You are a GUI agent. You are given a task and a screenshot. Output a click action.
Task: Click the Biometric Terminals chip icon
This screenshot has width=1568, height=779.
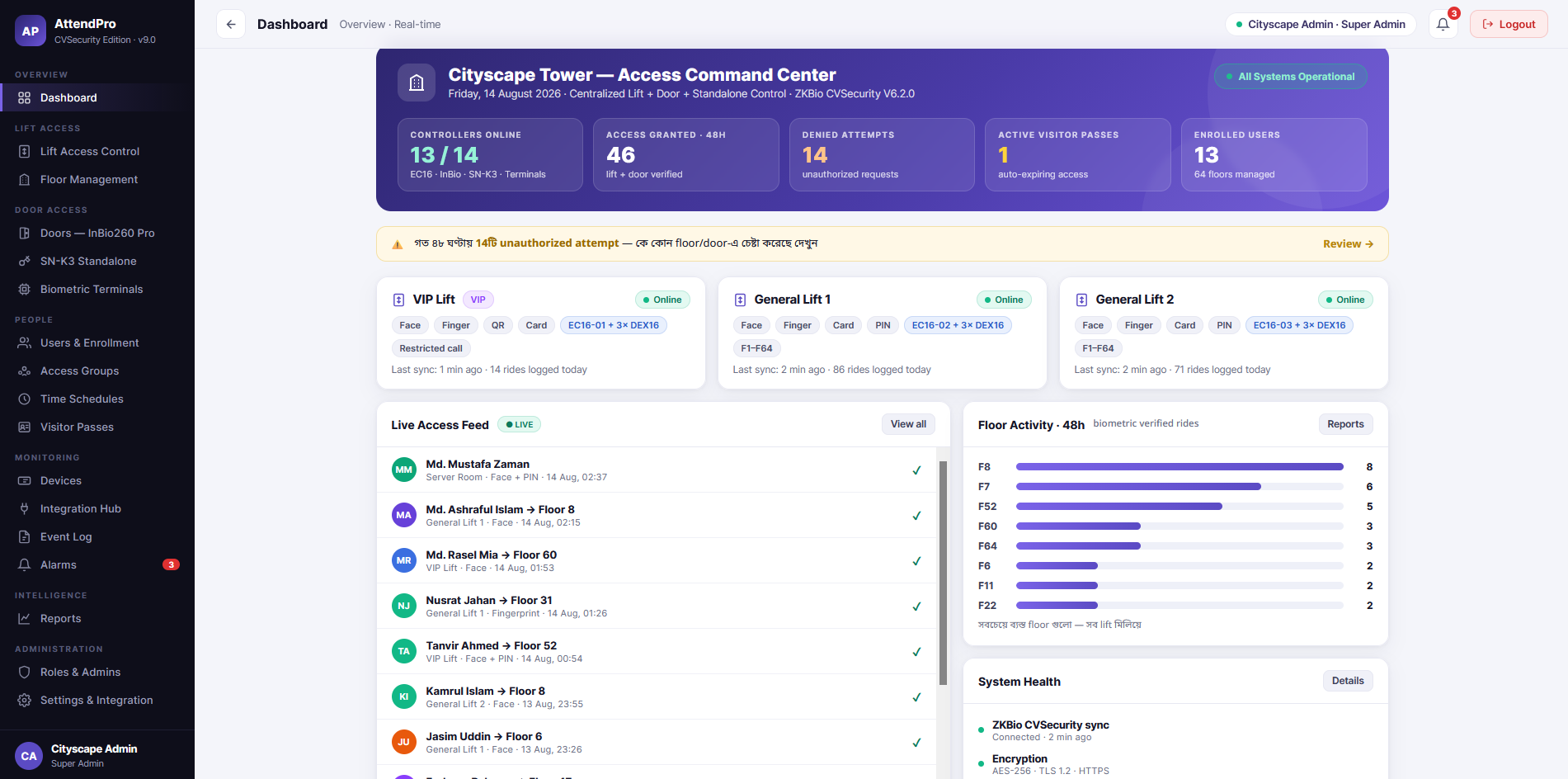(25, 289)
